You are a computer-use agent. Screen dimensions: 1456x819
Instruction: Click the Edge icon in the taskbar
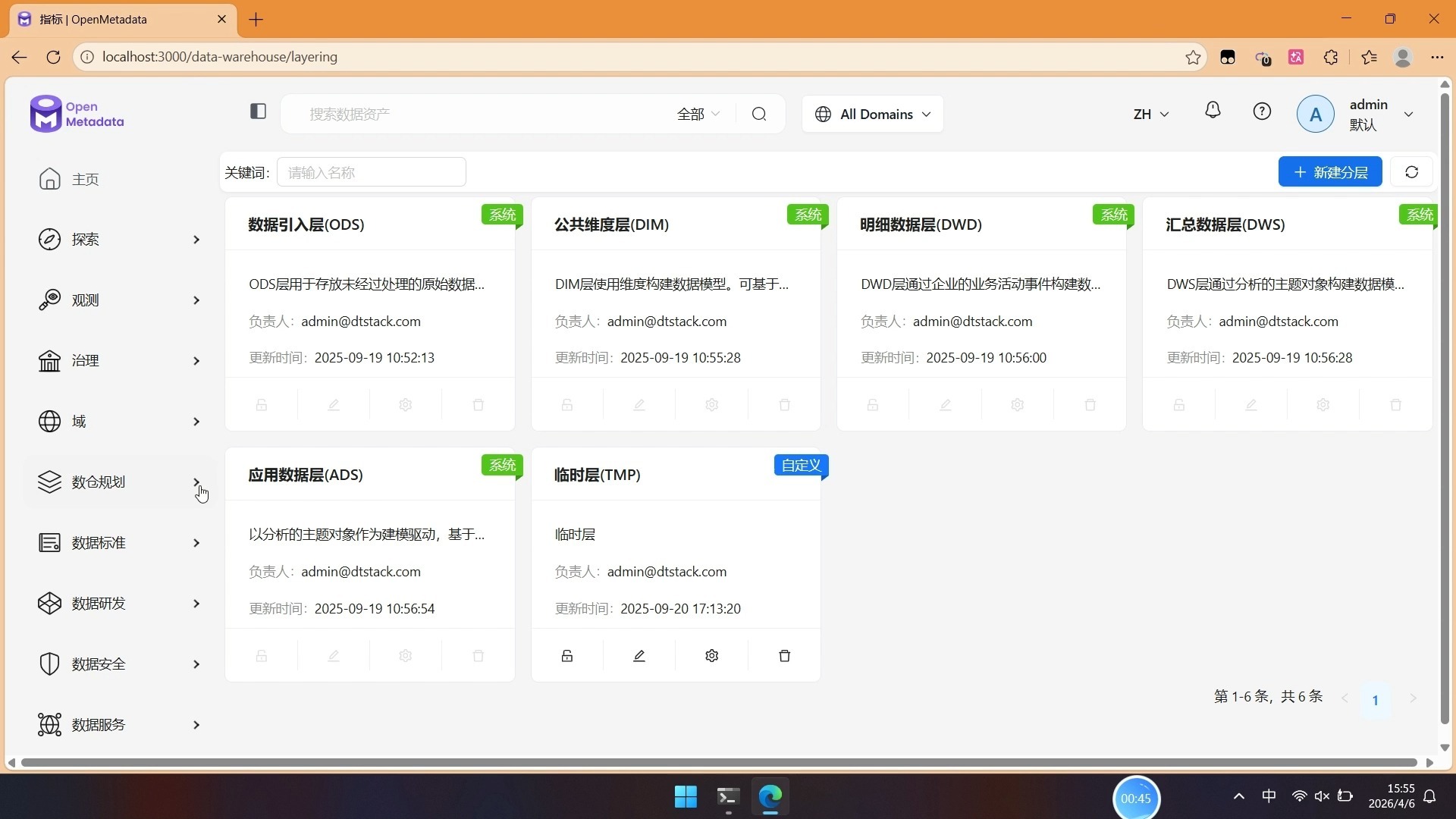[770, 797]
